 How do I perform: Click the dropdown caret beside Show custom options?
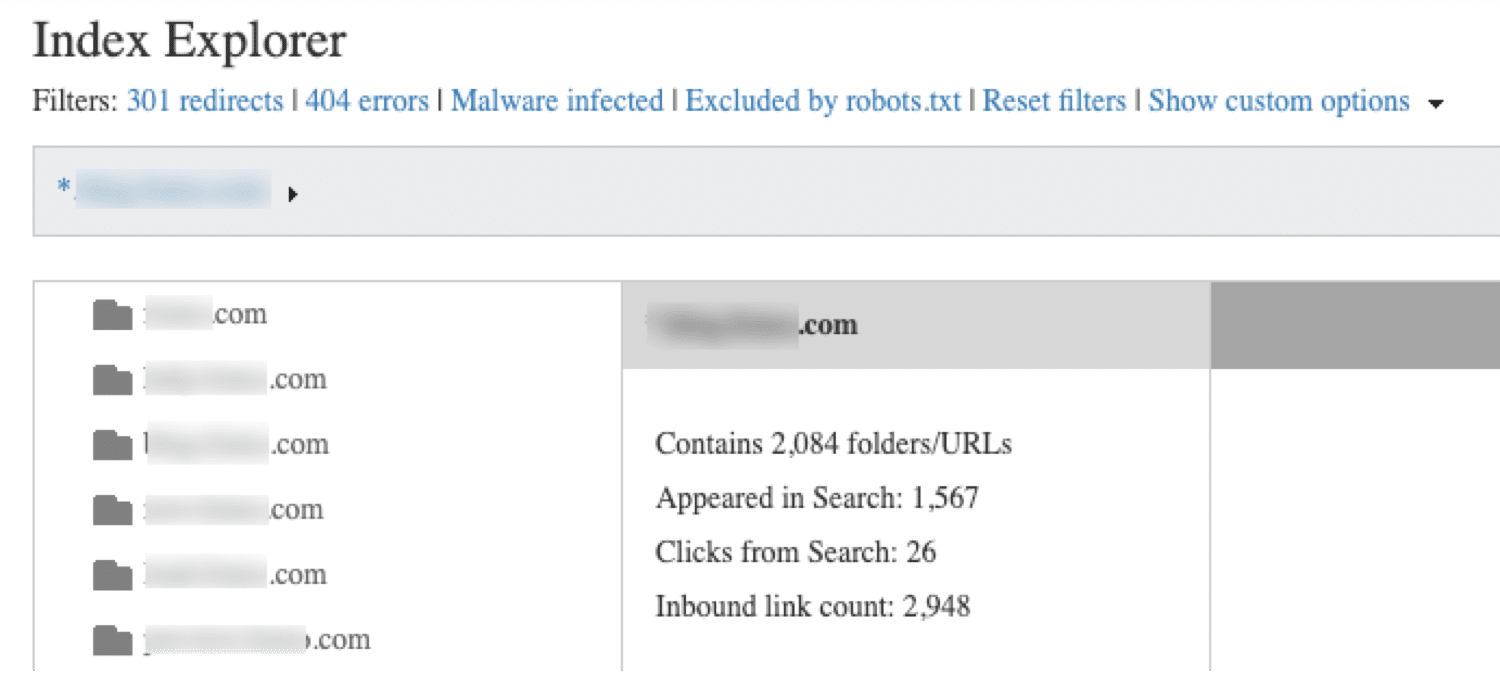[x=1436, y=103]
